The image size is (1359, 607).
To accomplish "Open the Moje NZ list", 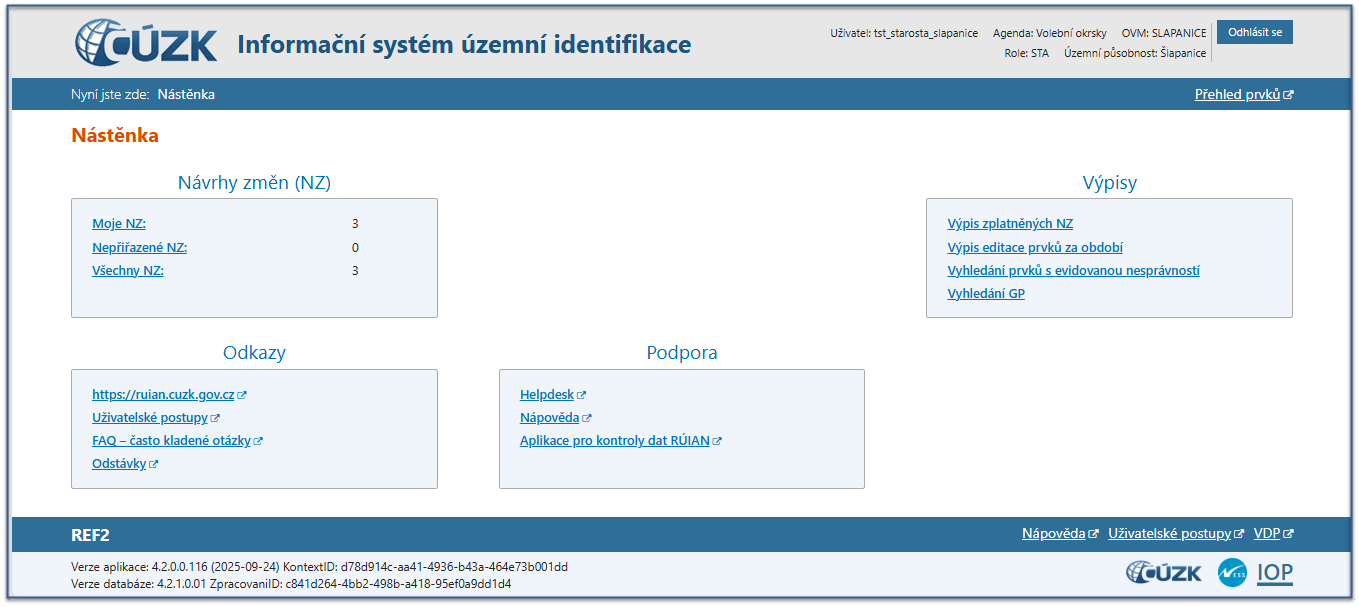I will point(118,224).
